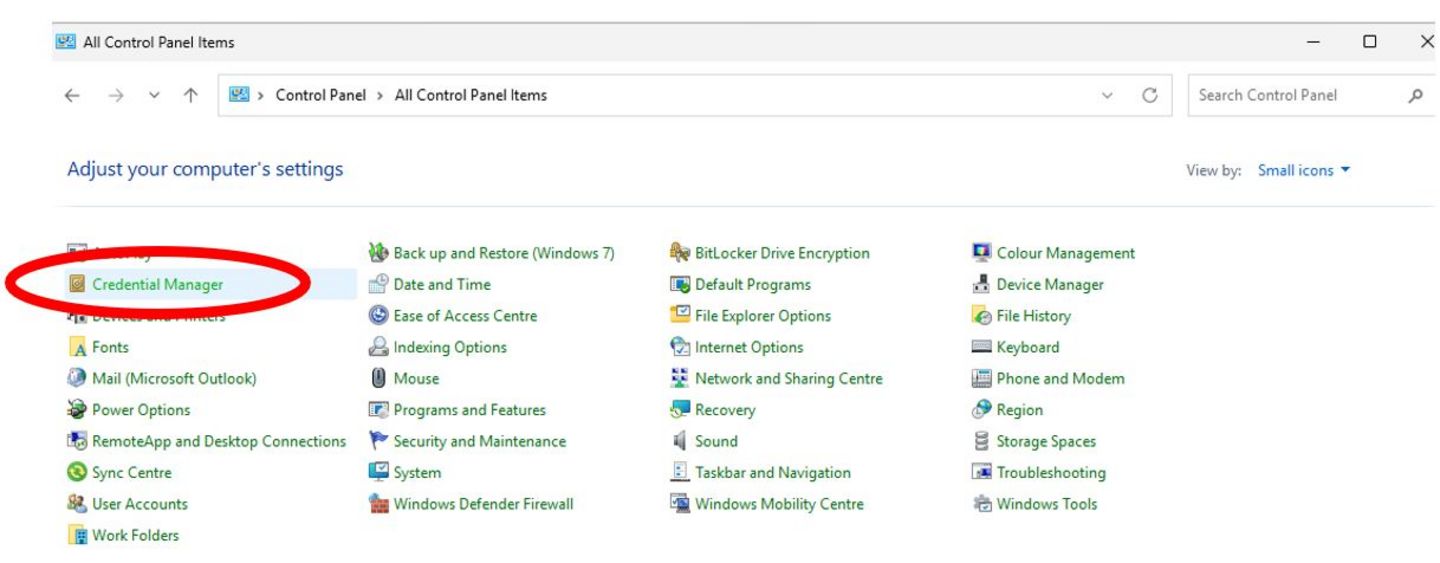The width and height of the screenshot is (1440, 563).
Task: Click the Device Manager icon
Action: coord(981,285)
